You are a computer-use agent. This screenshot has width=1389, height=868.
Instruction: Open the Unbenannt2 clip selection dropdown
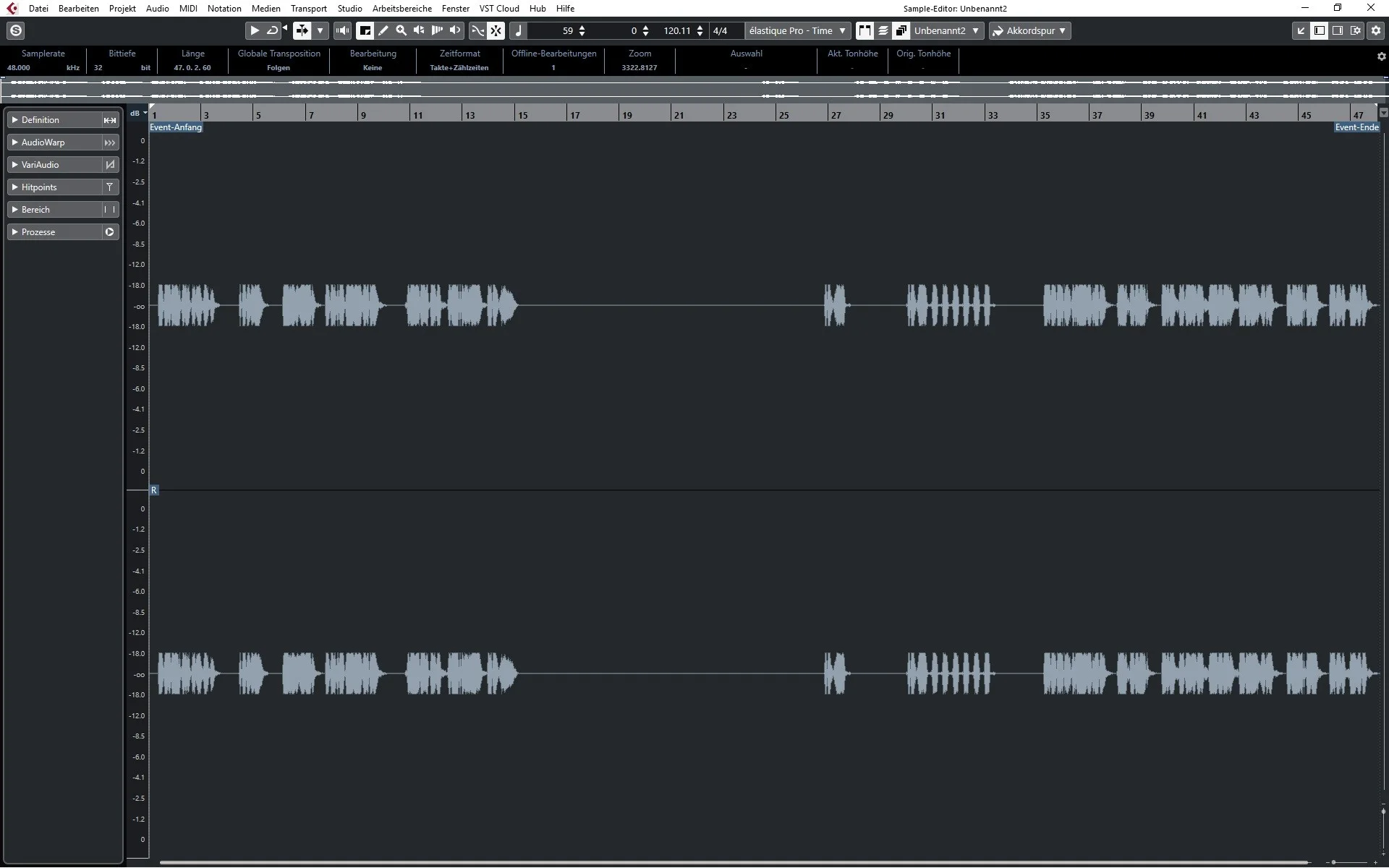click(946, 30)
